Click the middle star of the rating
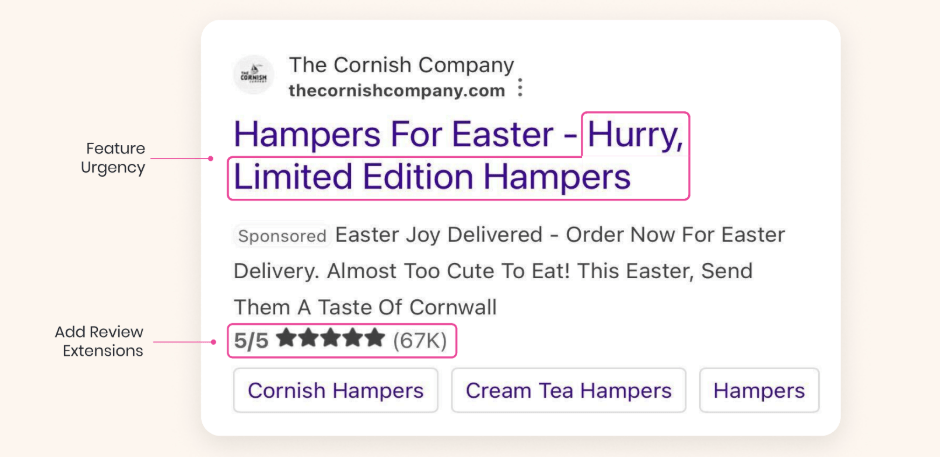The image size is (940, 457). tap(331, 339)
